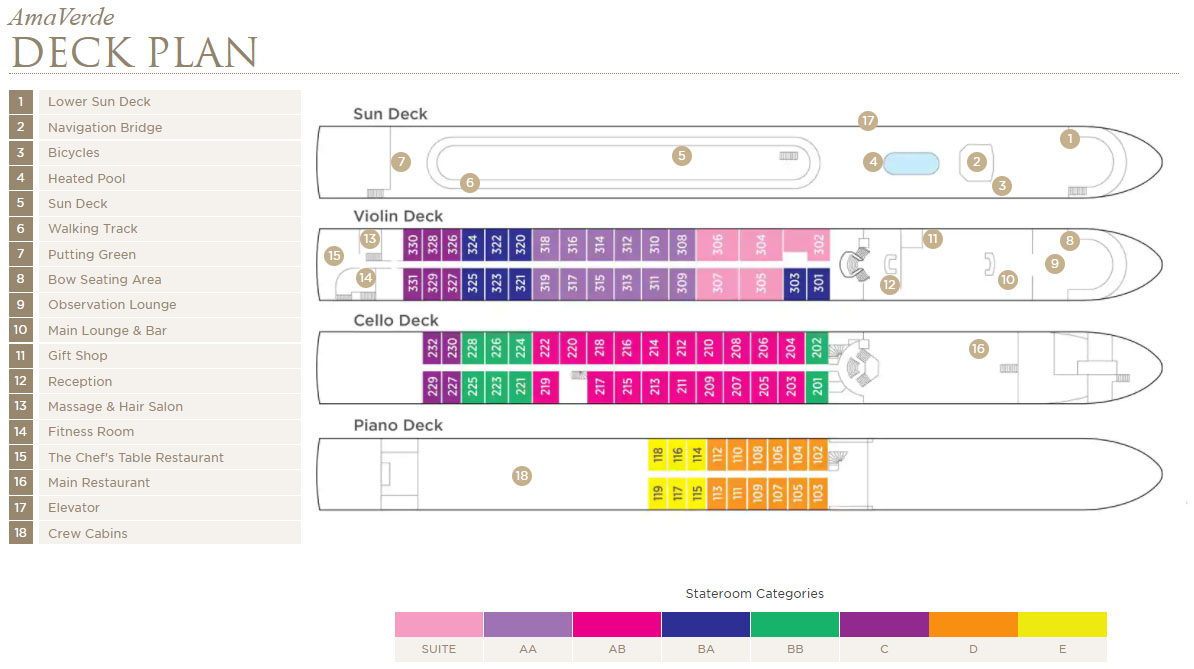Select the Crew Cabins legend row

155,534
